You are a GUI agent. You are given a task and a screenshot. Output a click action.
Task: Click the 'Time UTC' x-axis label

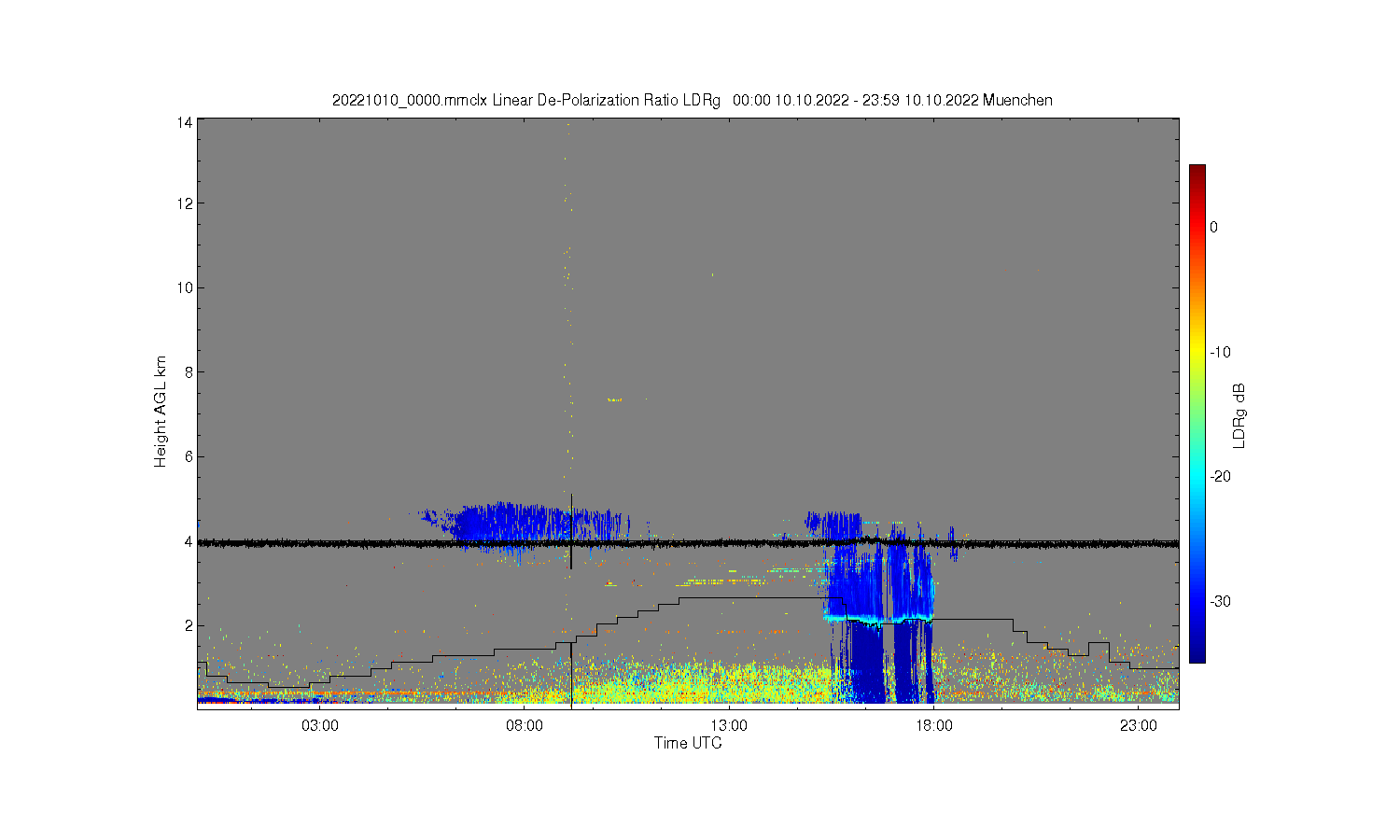click(x=688, y=743)
